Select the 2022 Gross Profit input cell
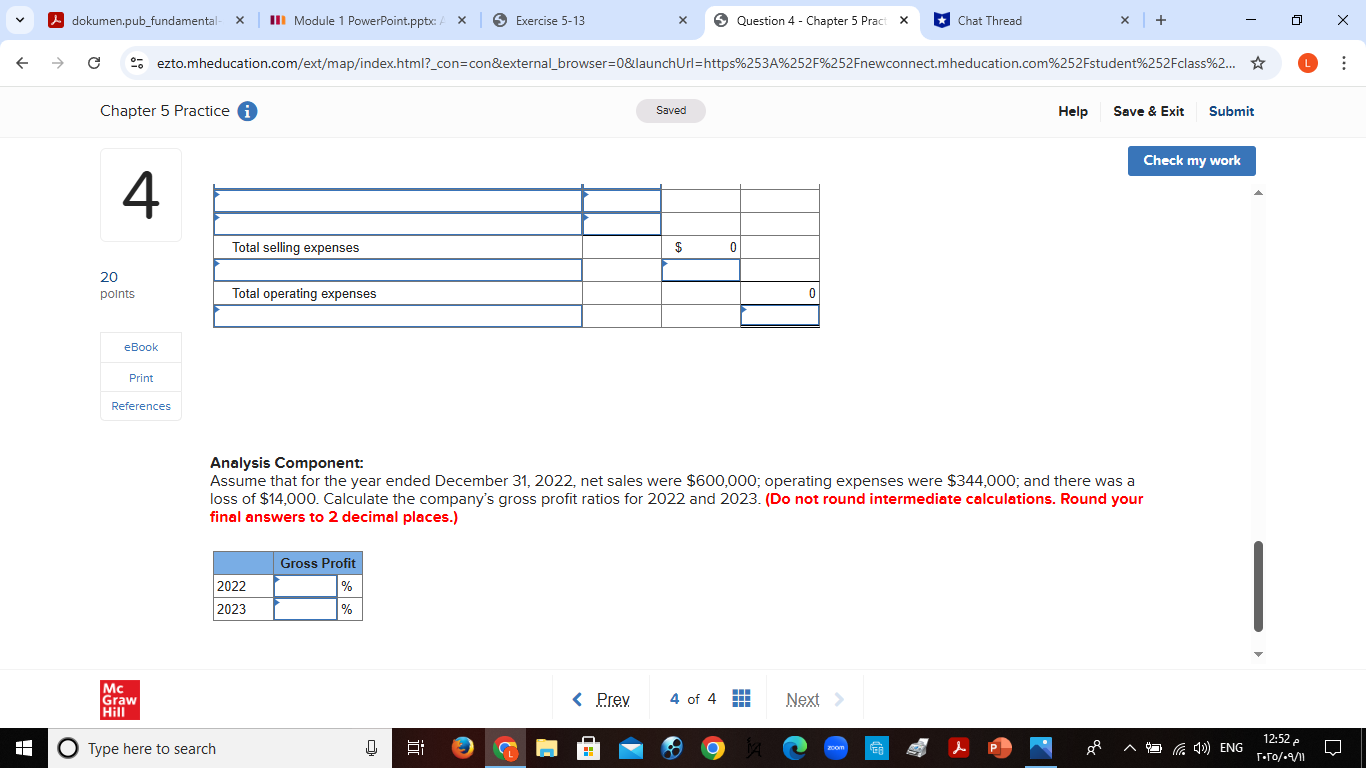This screenshot has height=768, width=1366. (x=305, y=586)
